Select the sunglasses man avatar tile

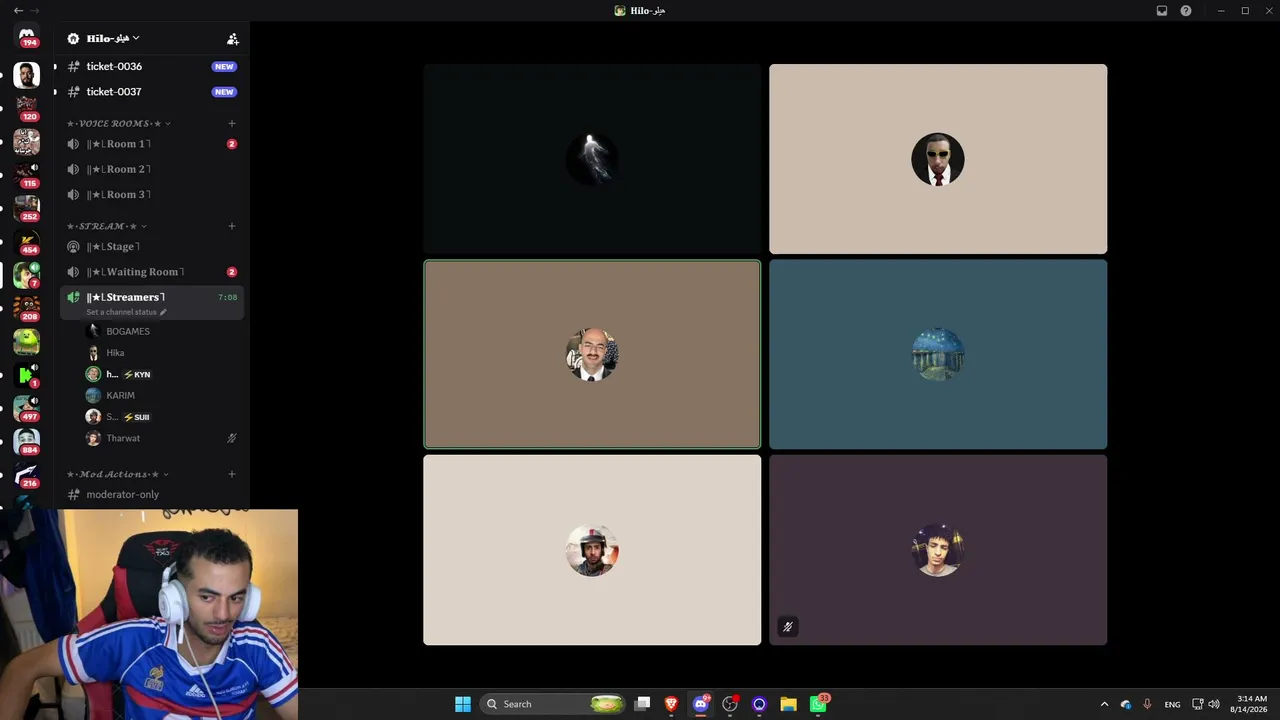tap(938, 159)
